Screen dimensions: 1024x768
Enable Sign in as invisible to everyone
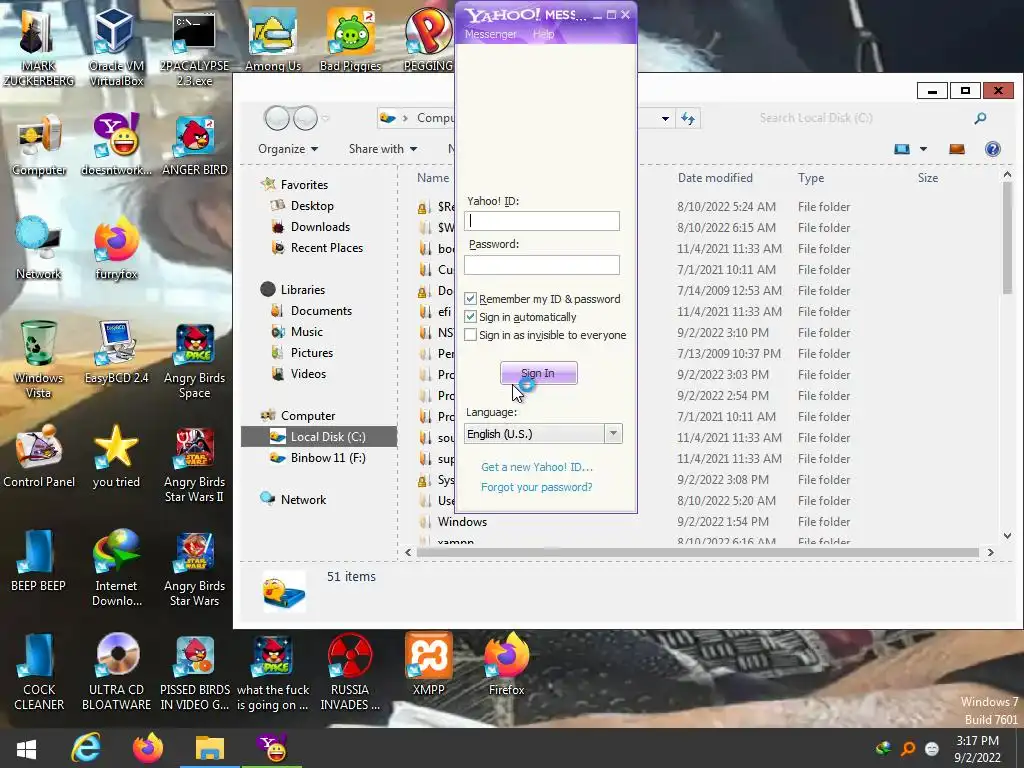(470, 335)
